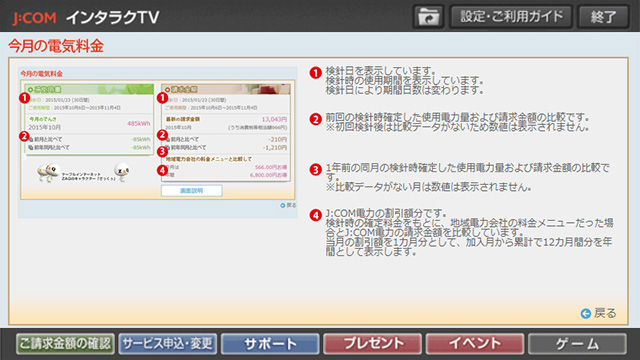This screenshot has height=360, width=640.
Task: Click the 今月の電気料金 page heading
Action: [56, 46]
